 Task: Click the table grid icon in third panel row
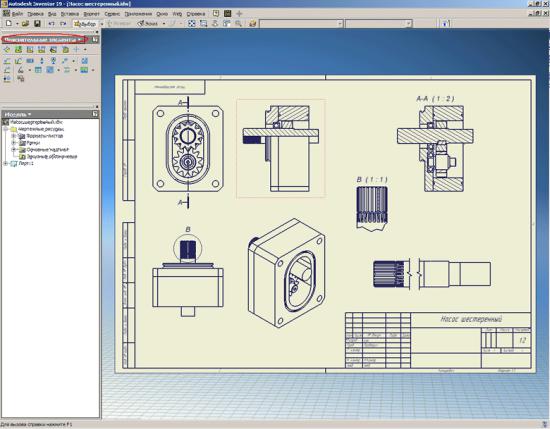38,70
